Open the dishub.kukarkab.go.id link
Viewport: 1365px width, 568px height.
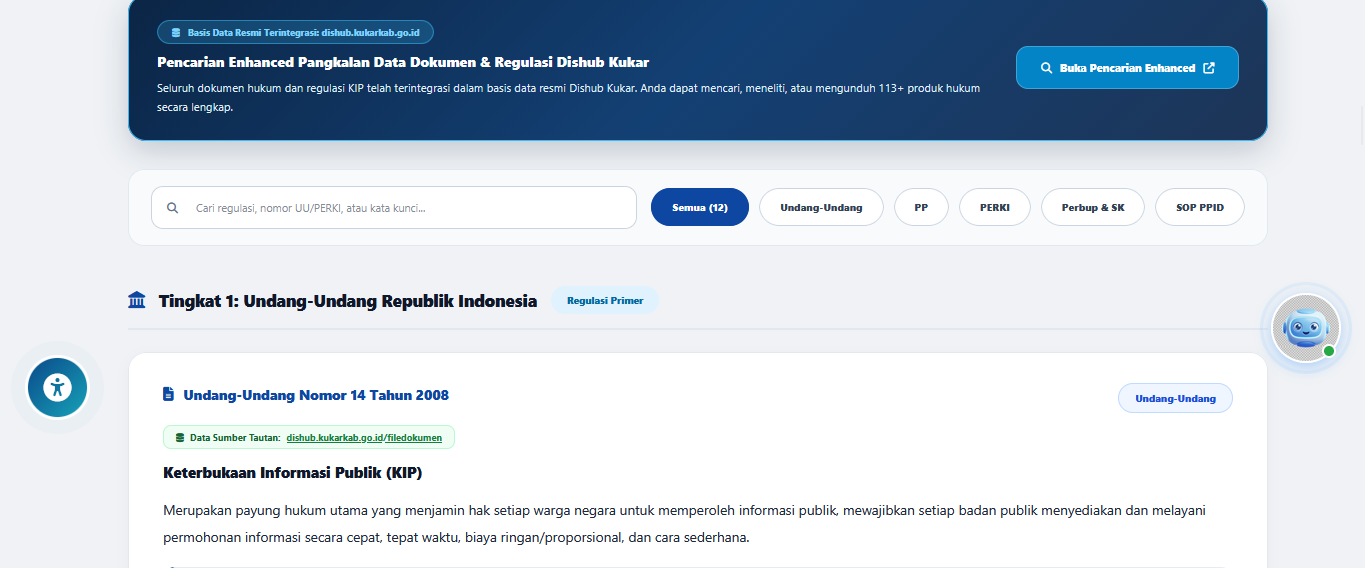[334, 437]
